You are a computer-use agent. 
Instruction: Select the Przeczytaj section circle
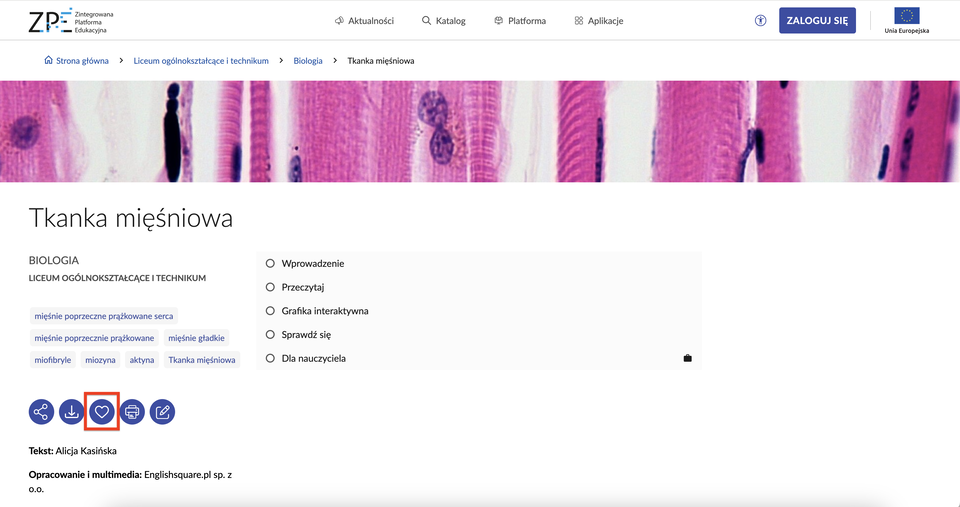click(x=270, y=287)
